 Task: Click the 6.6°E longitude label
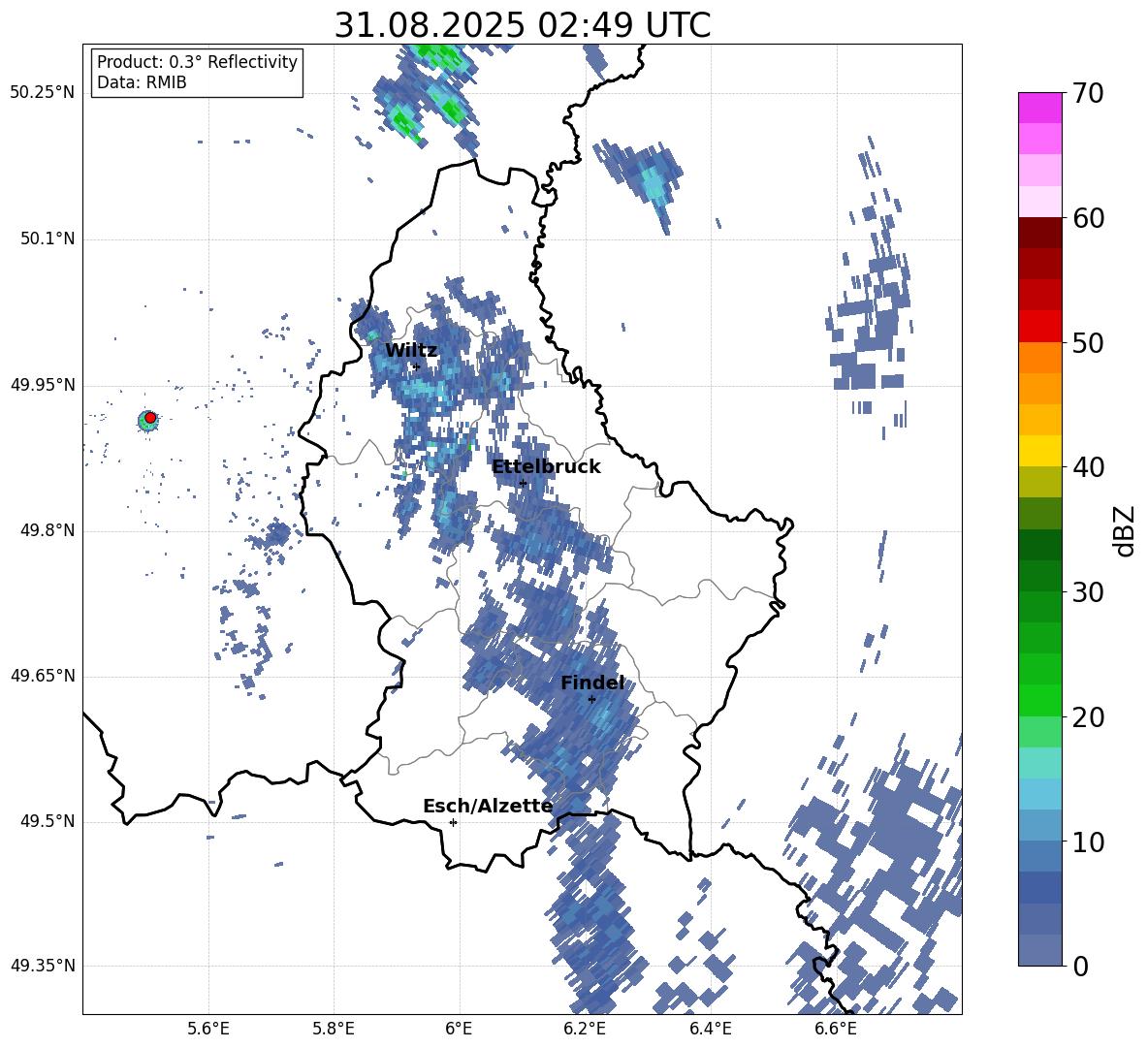point(836,1029)
